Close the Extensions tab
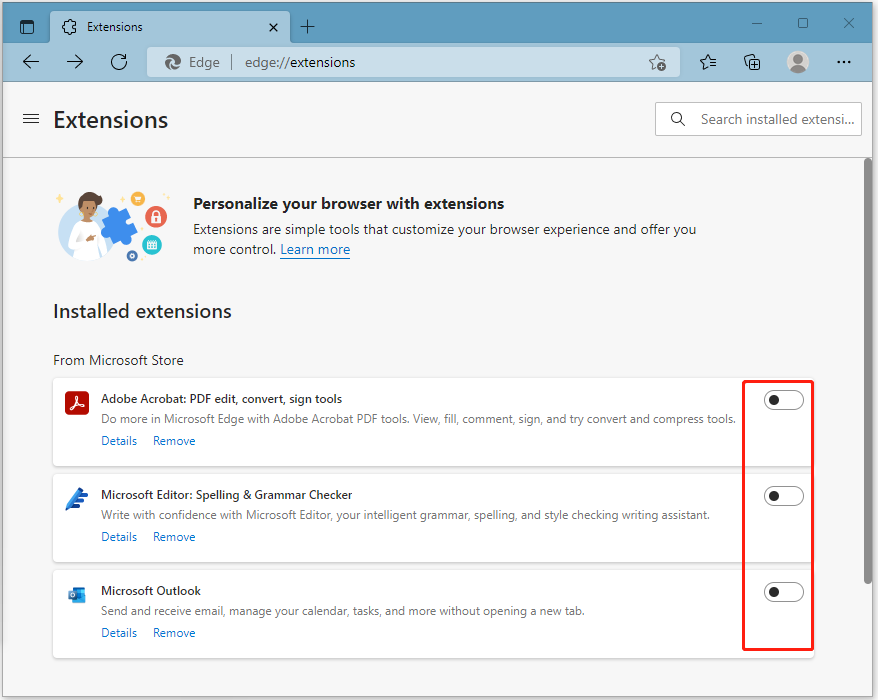This screenshot has height=700, width=878. [273, 27]
